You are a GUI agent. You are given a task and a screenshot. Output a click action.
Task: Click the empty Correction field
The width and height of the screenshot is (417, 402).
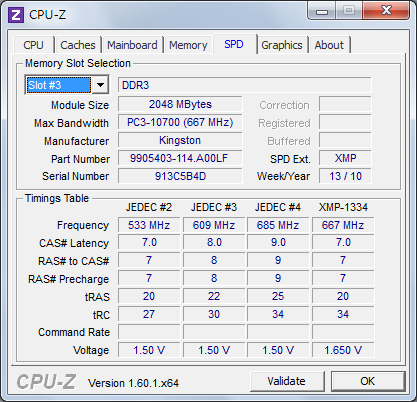345,104
